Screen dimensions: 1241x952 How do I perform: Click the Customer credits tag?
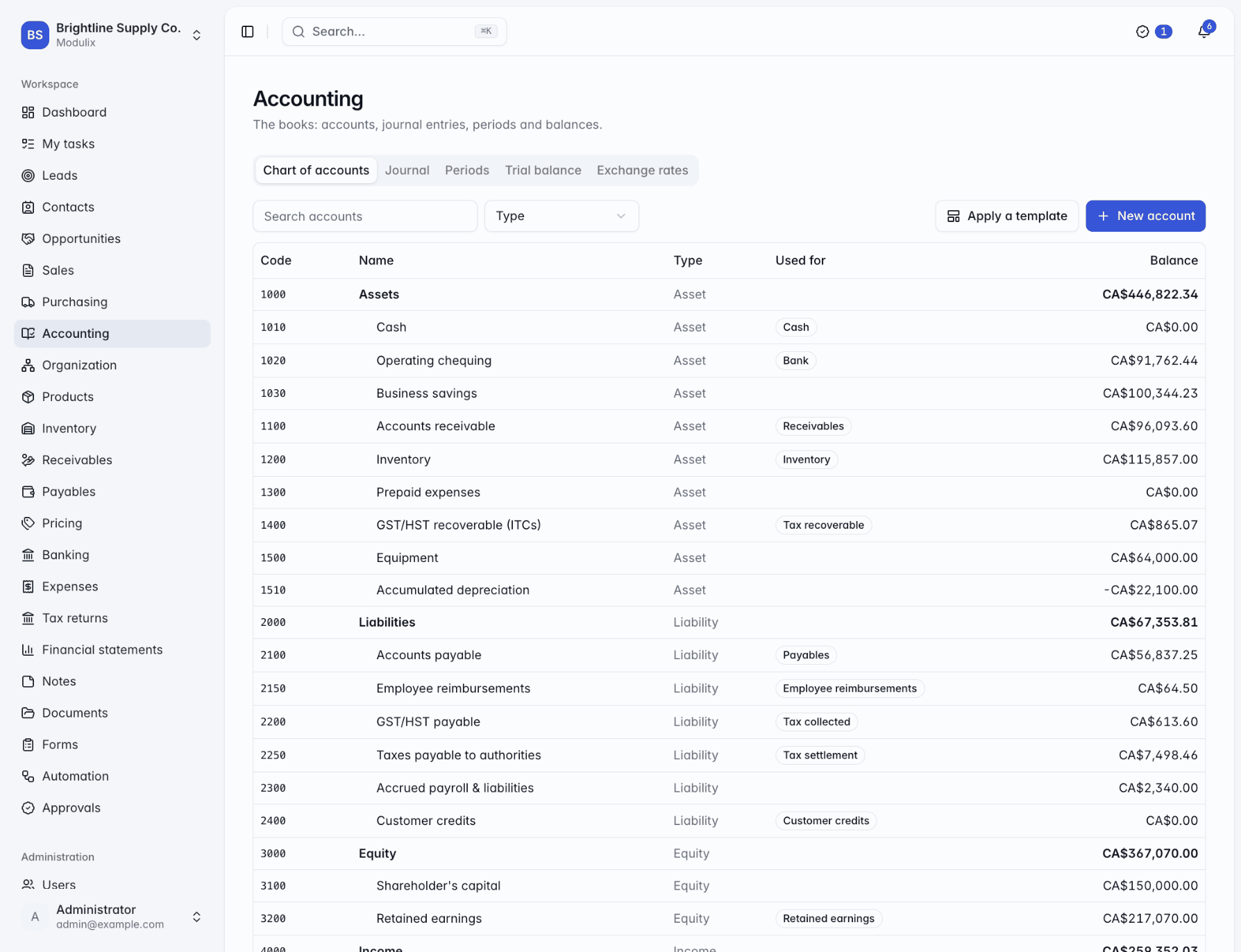tap(826, 821)
